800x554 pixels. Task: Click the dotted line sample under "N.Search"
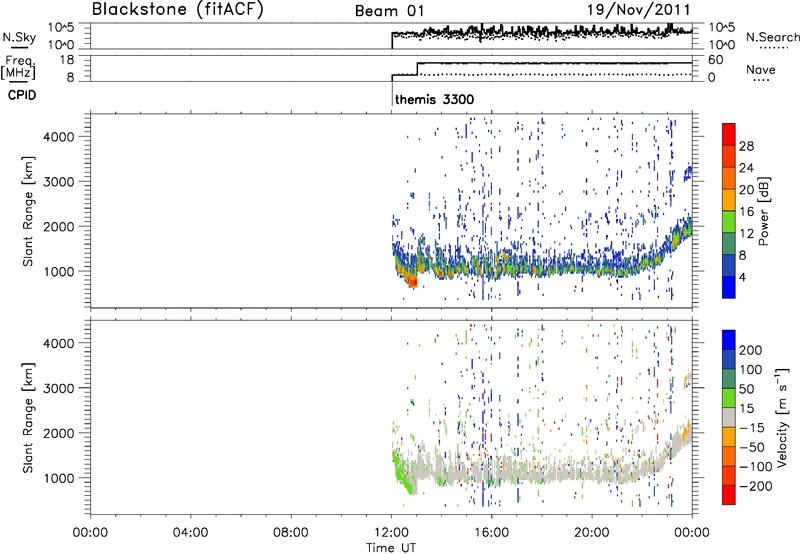pyautogui.click(x=773, y=48)
